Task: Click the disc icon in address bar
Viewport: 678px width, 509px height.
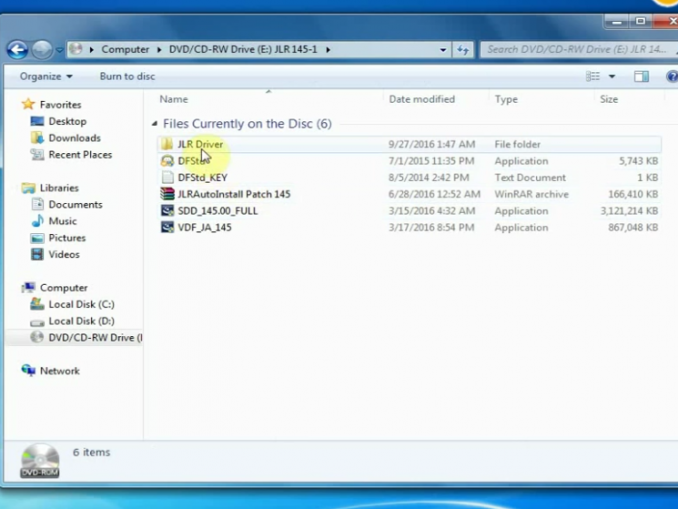Action: pyautogui.click(x=76, y=49)
